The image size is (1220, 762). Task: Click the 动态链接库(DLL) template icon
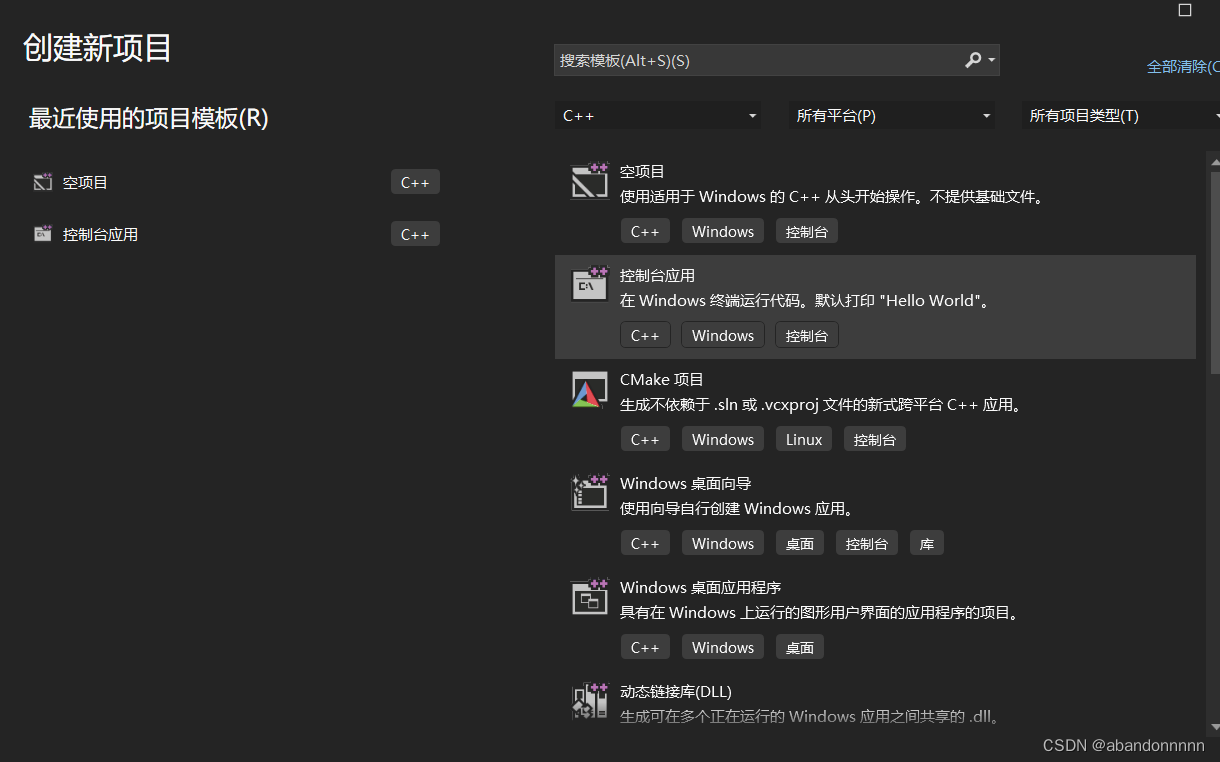coord(589,701)
